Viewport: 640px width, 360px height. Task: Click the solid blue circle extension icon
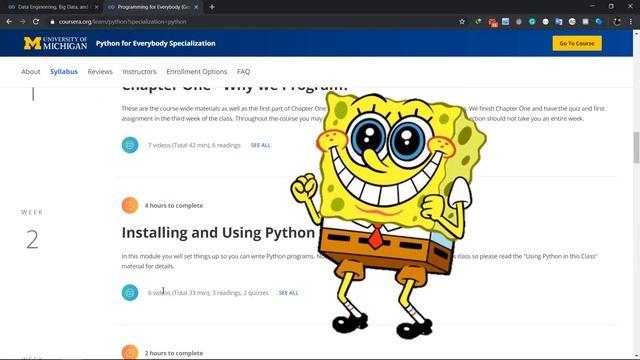coord(599,22)
